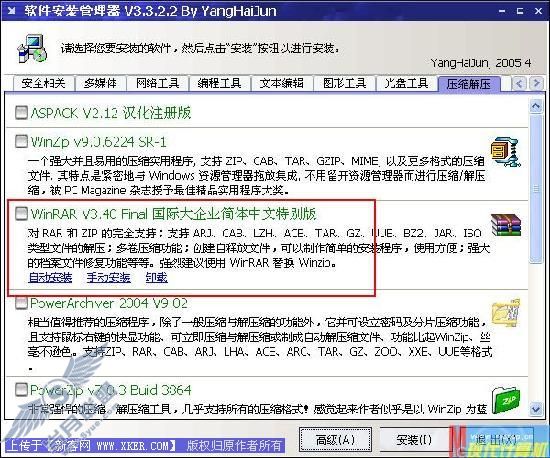Click the WinZip application icon
The height and width of the screenshot is (458, 550).
click(x=505, y=152)
